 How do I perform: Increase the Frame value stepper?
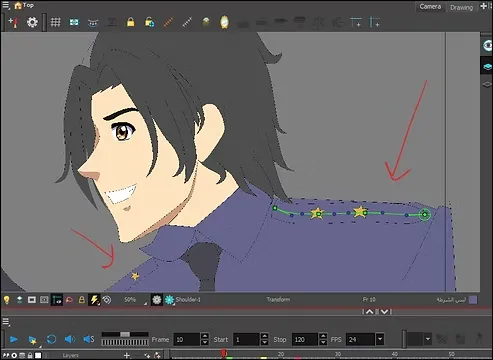[x=205, y=336]
